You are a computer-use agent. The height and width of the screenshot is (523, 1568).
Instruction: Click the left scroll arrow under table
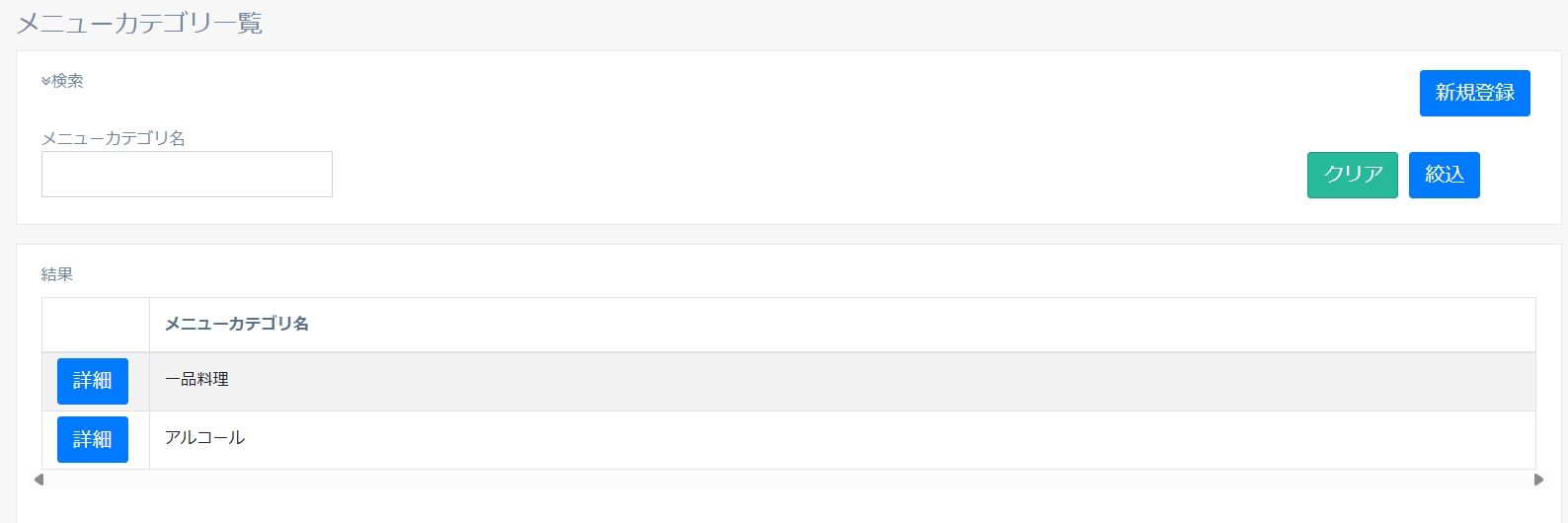tap(39, 480)
